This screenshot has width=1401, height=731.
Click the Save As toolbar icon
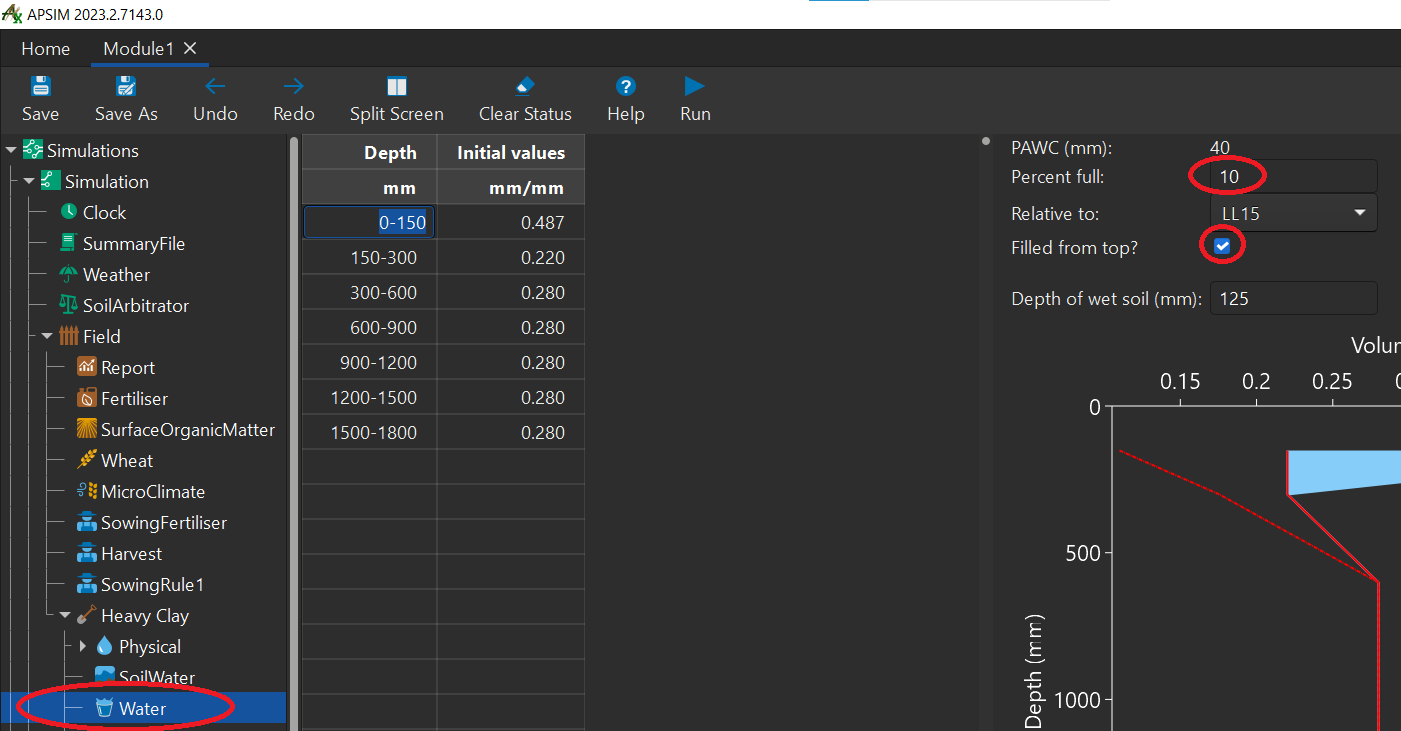(x=126, y=86)
